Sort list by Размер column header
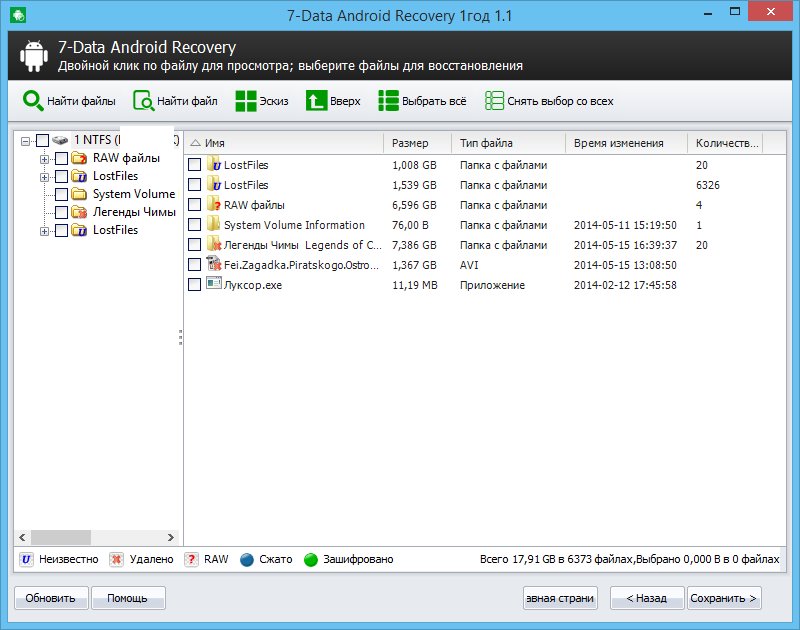This screenshot has height=630, width=800. click(417, 143)
